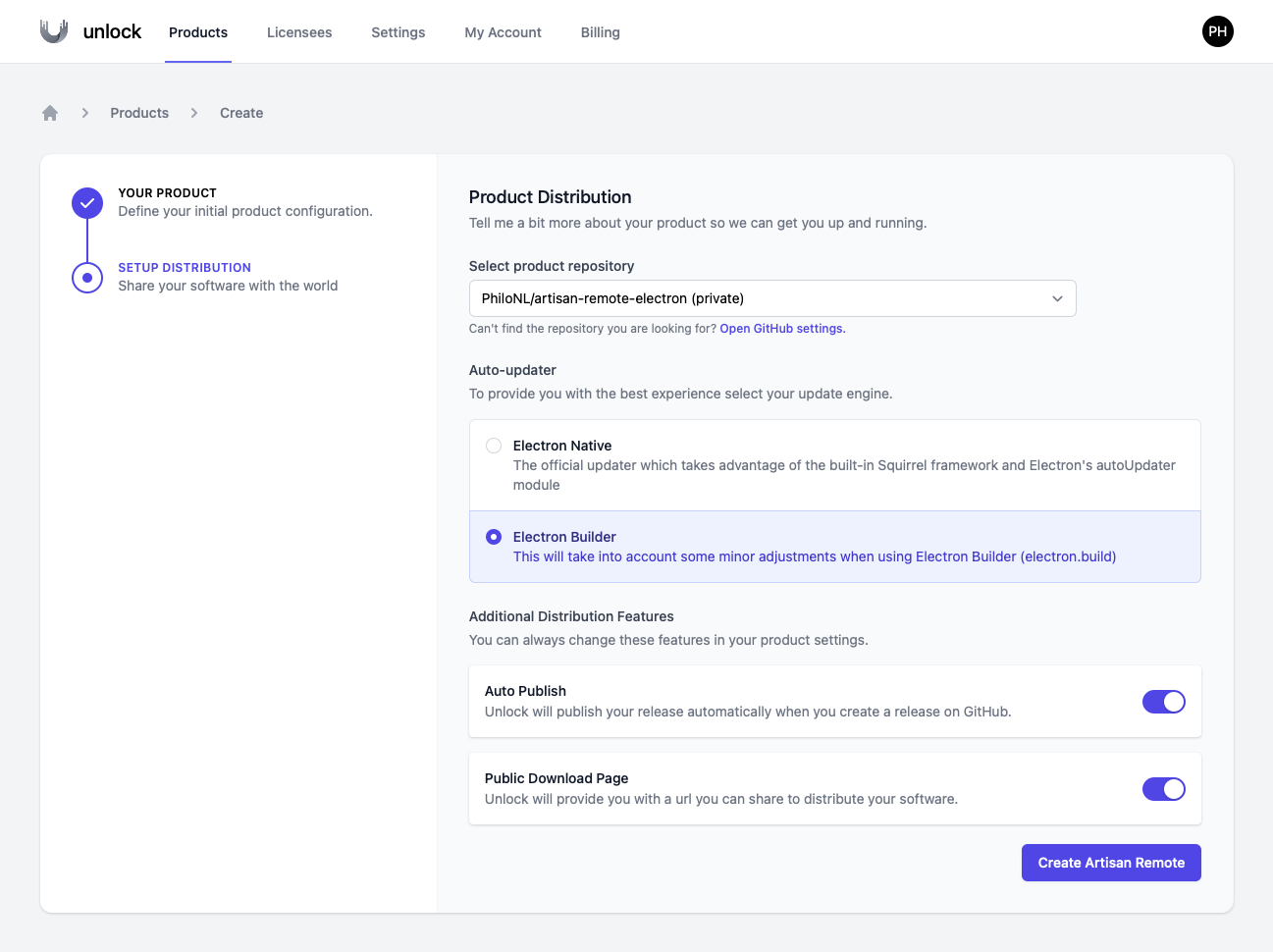Click the Select product repository label
The height and width of the screenshot is (952, 1273).
552,266
